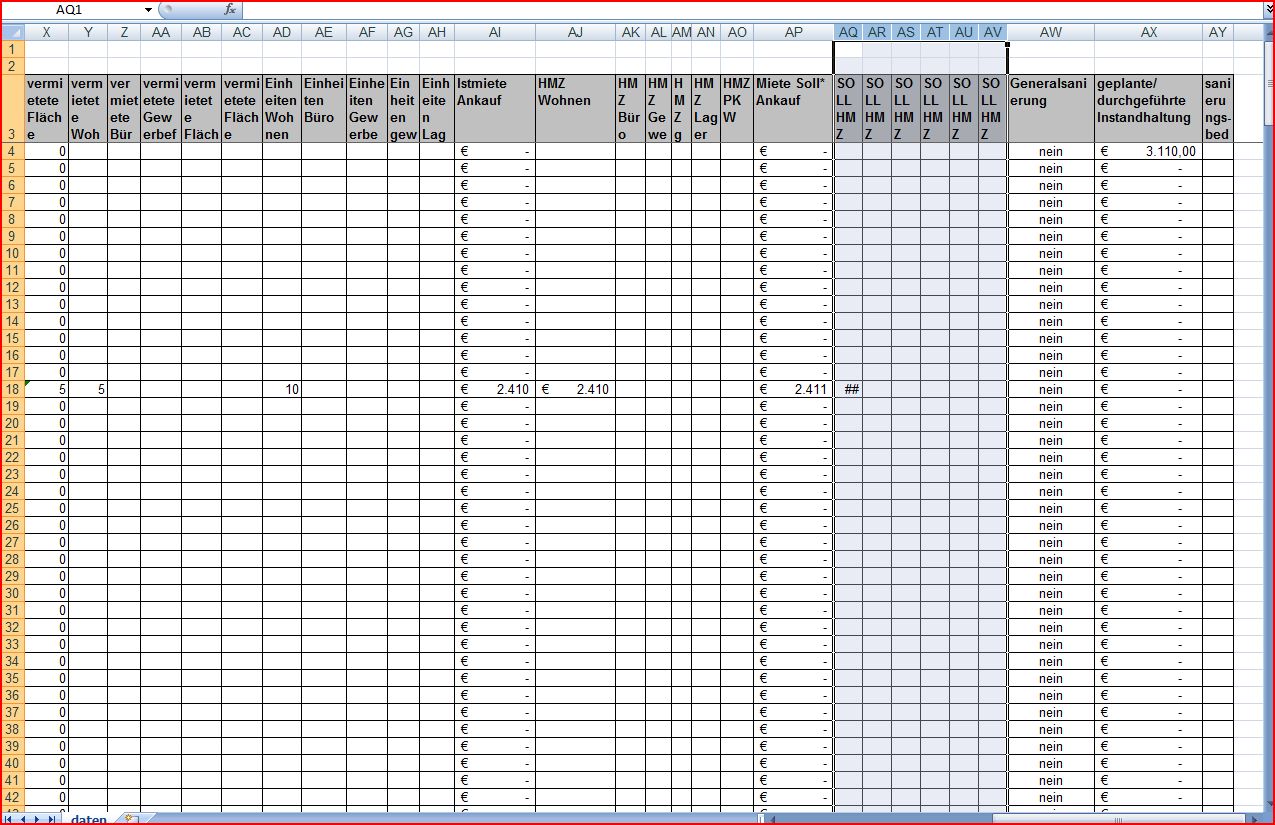This screenshot has width=1275, height=825.
Task: Click the cell with value 10 in row 18
Action: click(282, 389)
